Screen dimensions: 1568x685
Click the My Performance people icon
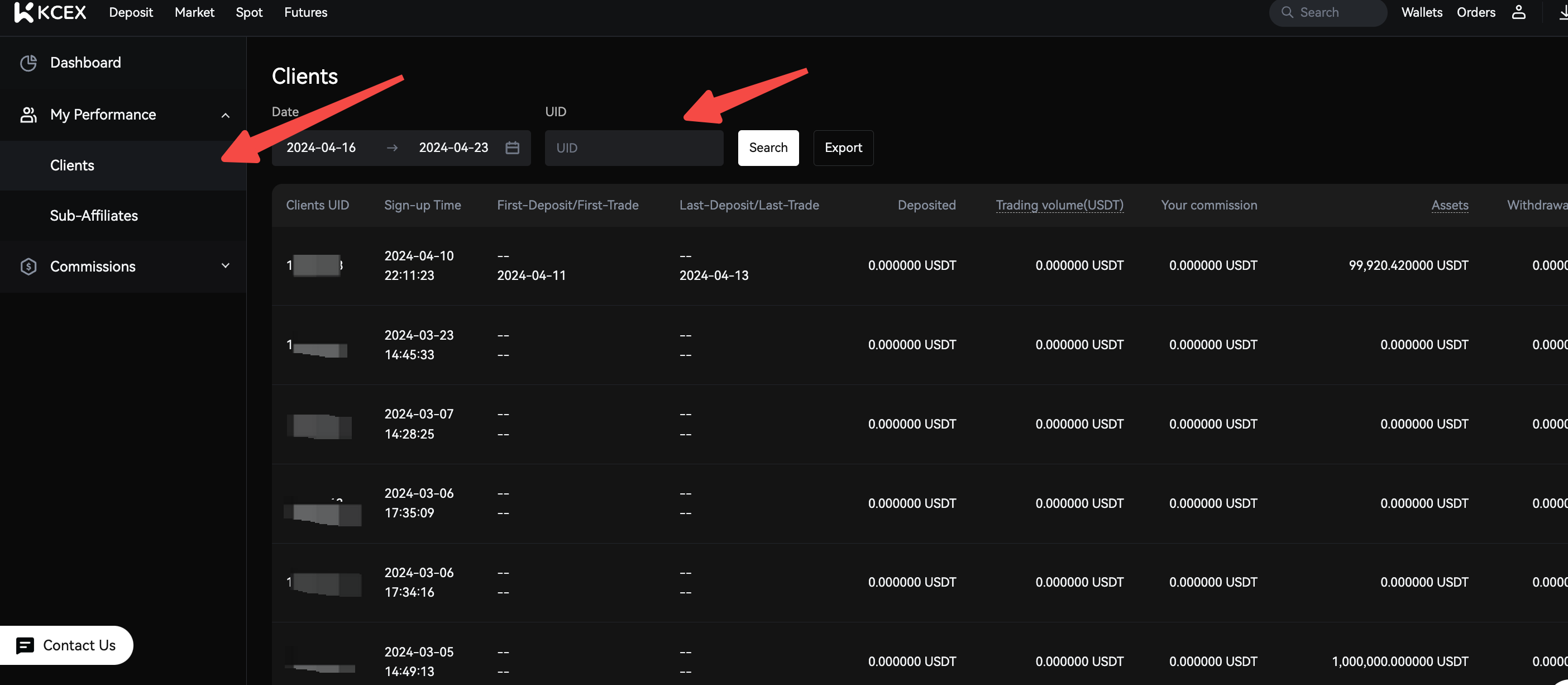[28, 115]
